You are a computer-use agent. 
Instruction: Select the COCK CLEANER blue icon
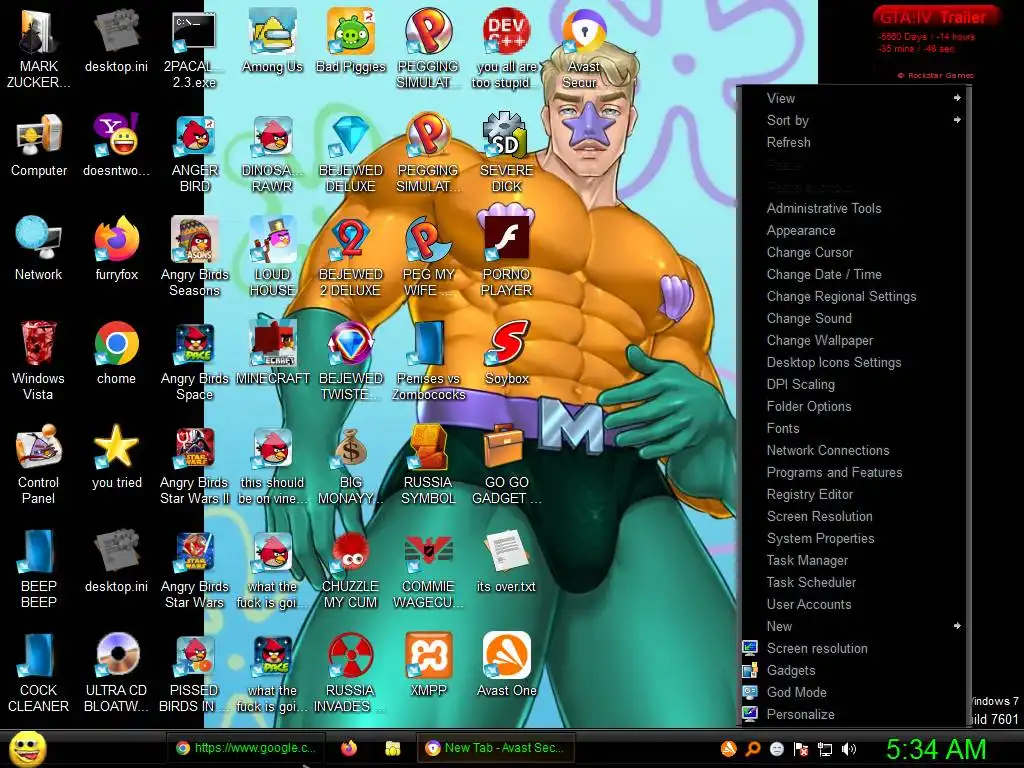pyautogui.click(x=39, y=673)
